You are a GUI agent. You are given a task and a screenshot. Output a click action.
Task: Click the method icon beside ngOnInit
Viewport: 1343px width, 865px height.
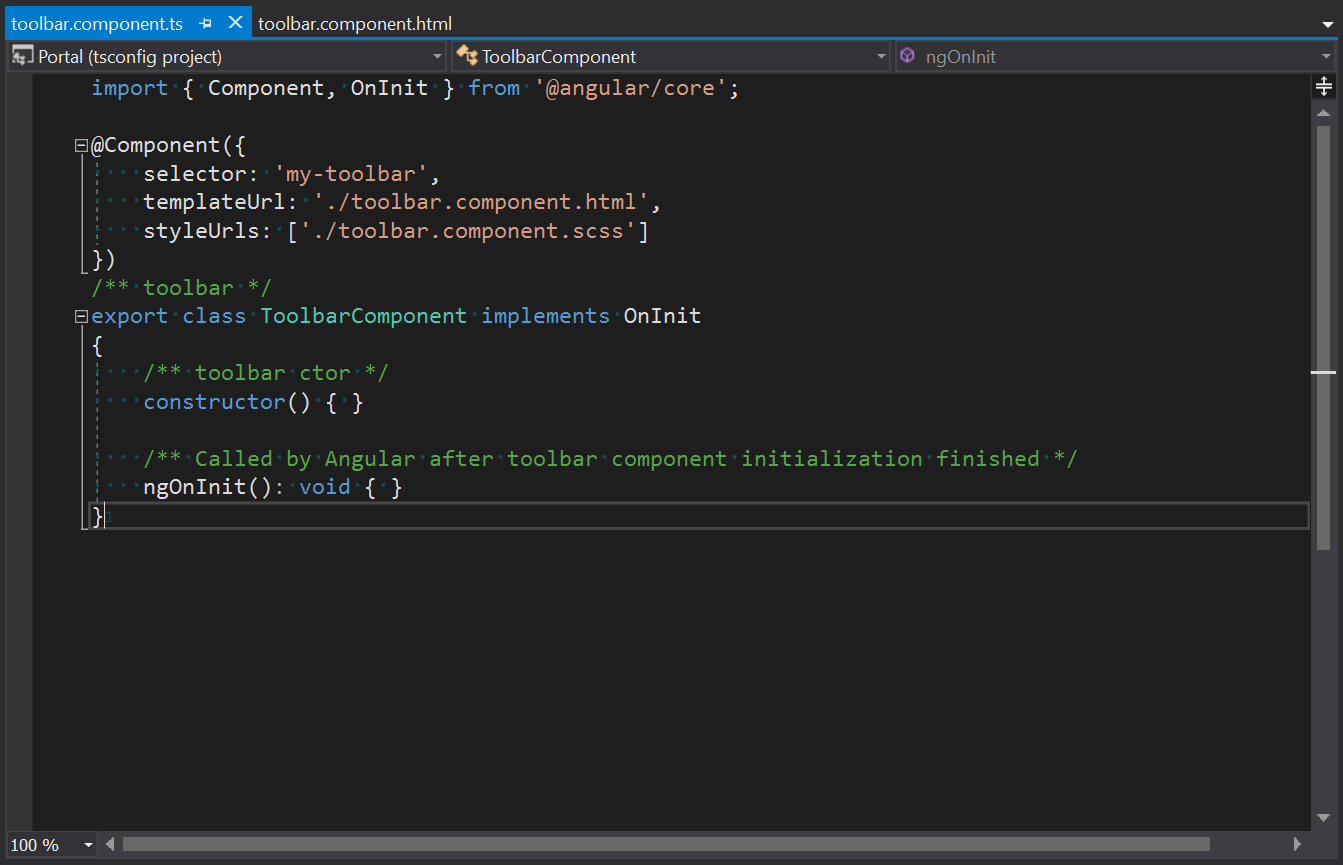[908, 56]
